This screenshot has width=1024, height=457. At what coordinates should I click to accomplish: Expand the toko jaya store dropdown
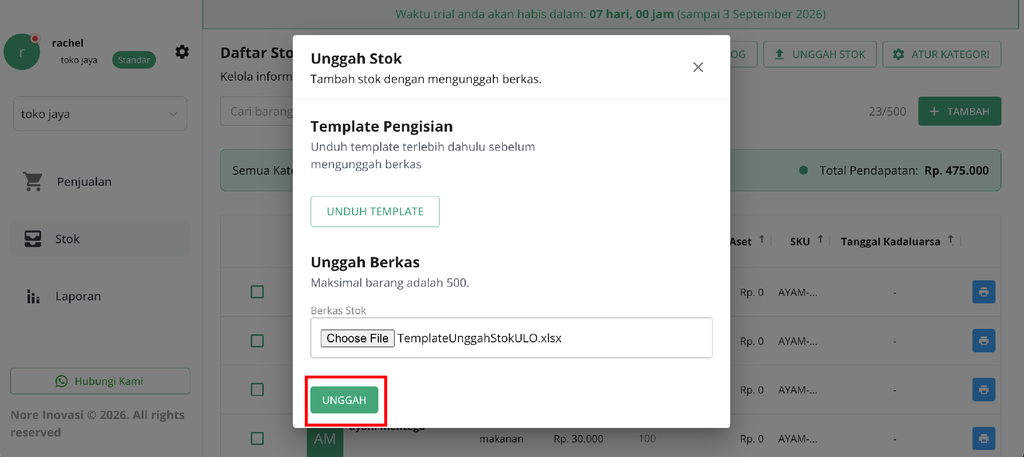[x=100, y=114]
